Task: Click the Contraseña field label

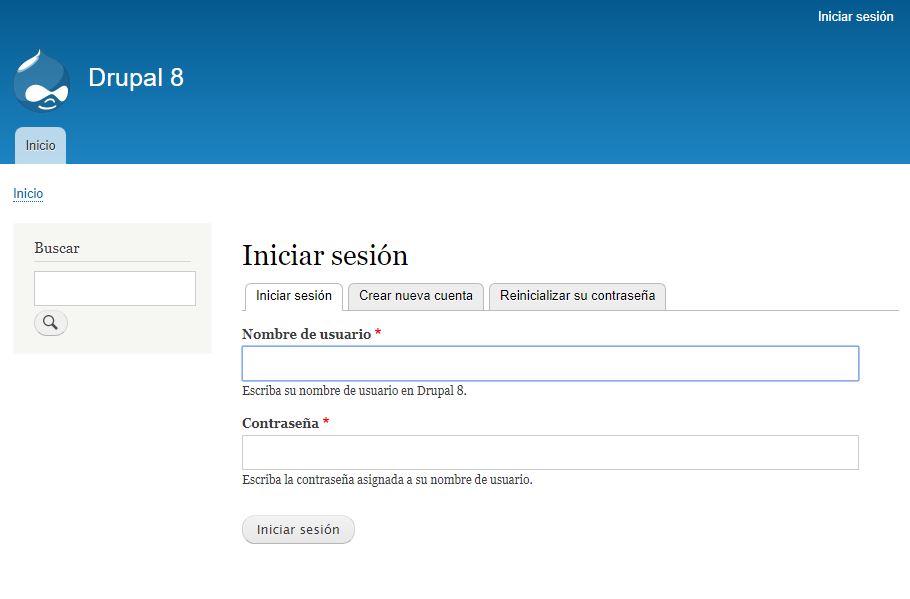Action: 280,423
